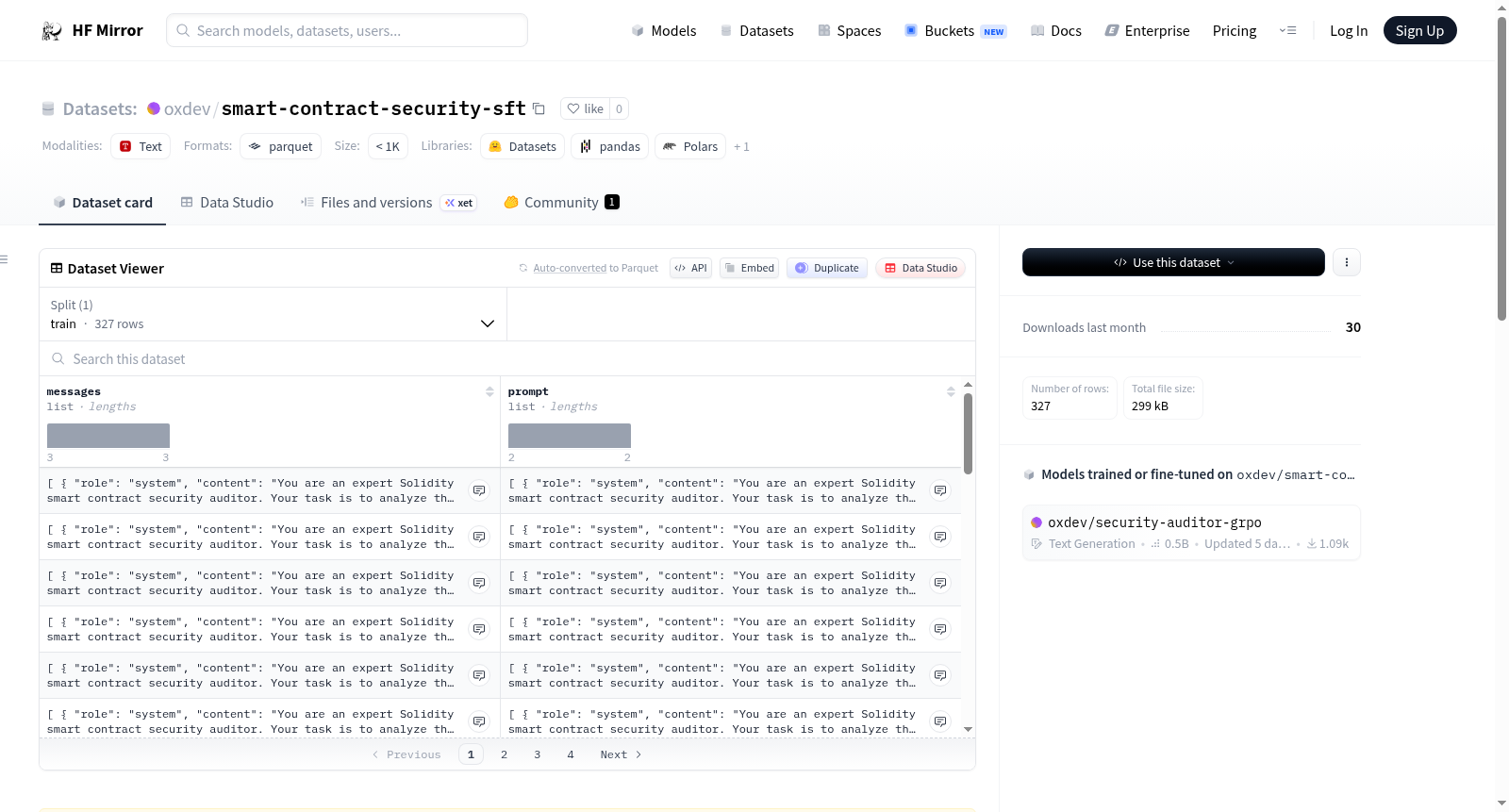Open the train split dropdown
Viewport: 1509px width, 812px height.
(x=273, y=314)
